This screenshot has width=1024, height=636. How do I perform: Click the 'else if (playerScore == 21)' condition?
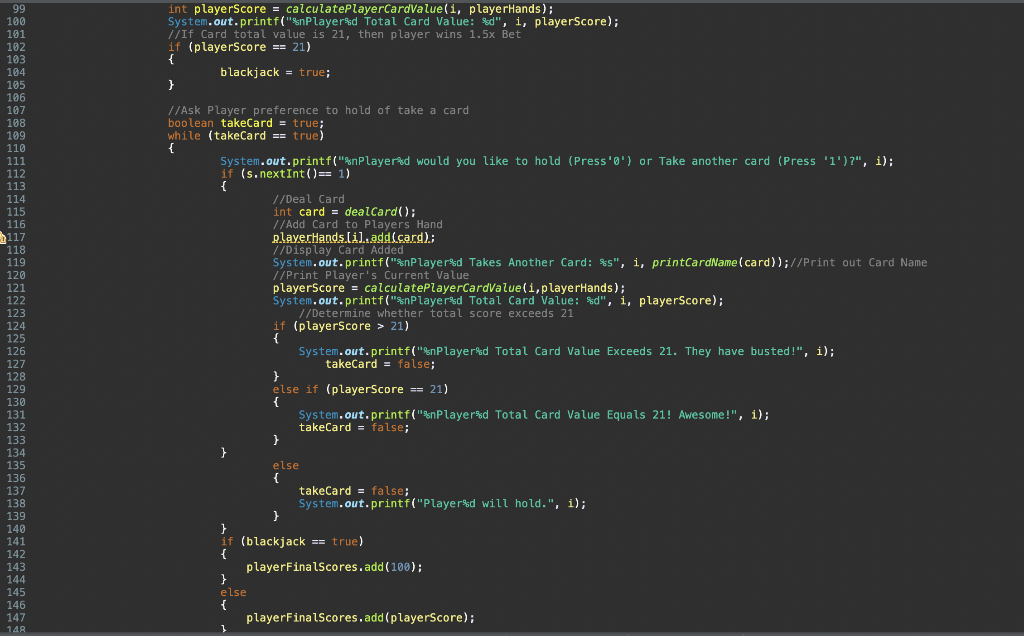(x=360, y=389)
